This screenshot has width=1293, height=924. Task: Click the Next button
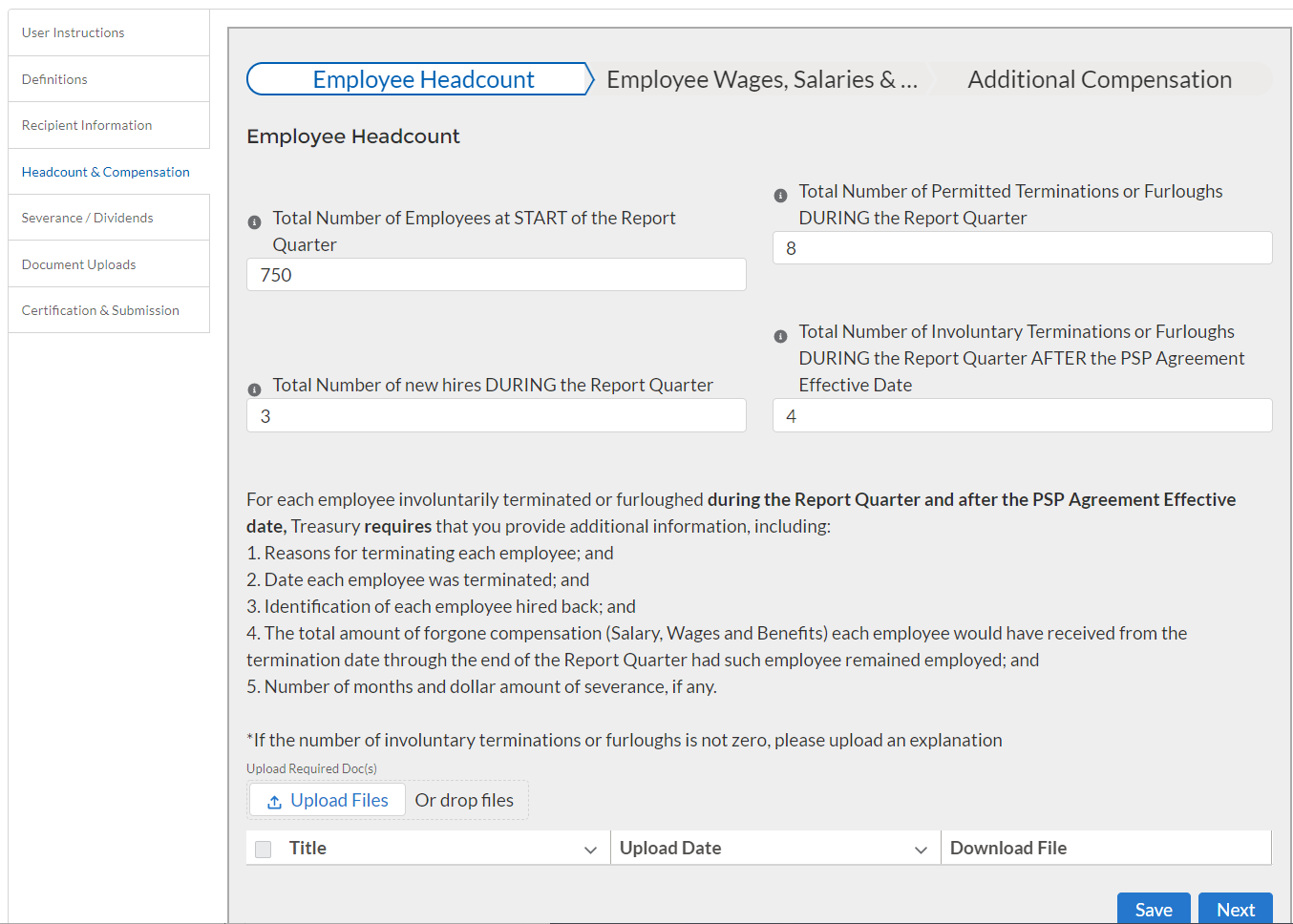click(1235, 910)
